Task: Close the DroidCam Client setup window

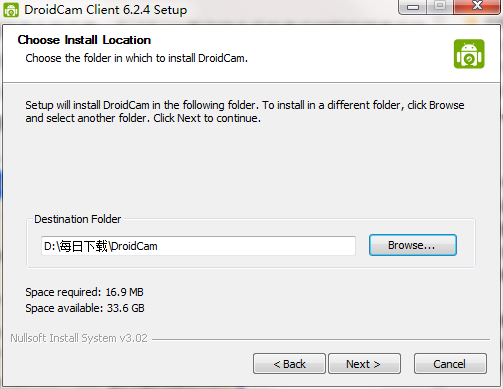Action: tap(477, 6)
